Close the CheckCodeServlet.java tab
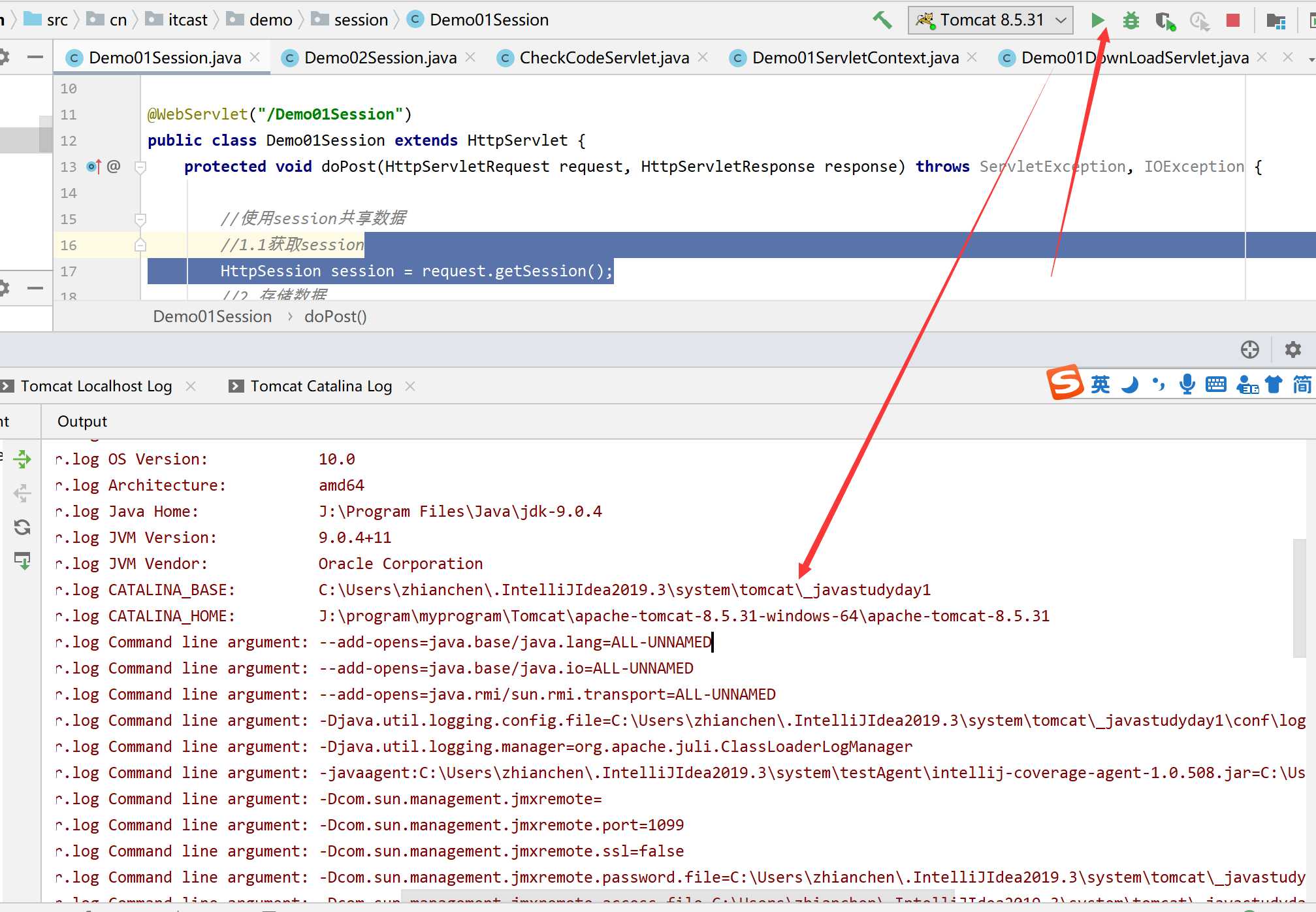The image size is (1316, 912). tap(703, 57)
